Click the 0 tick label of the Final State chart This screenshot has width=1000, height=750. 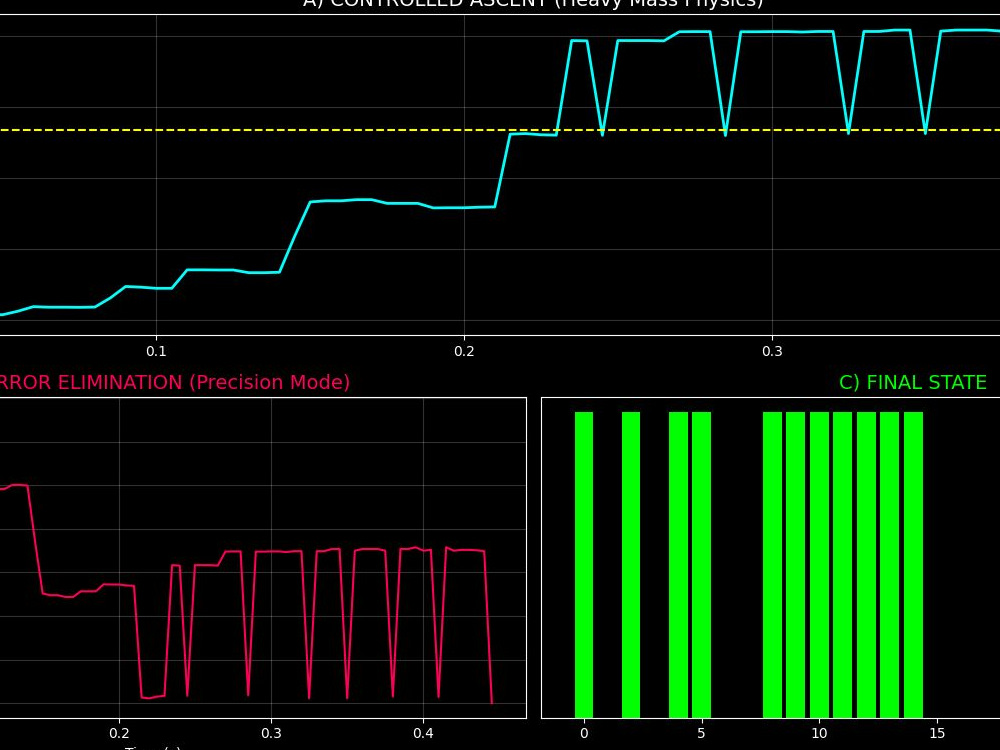(584, 733)
